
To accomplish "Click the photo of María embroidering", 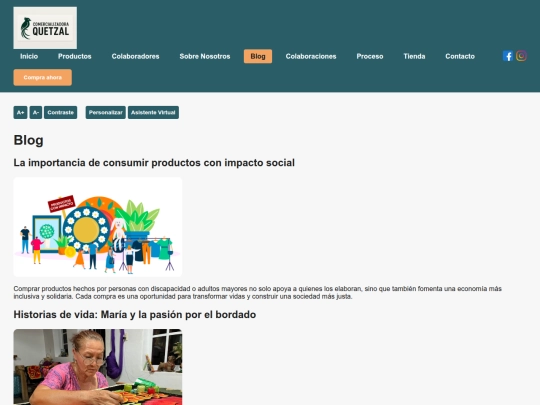I will click(x=98, y=367).
